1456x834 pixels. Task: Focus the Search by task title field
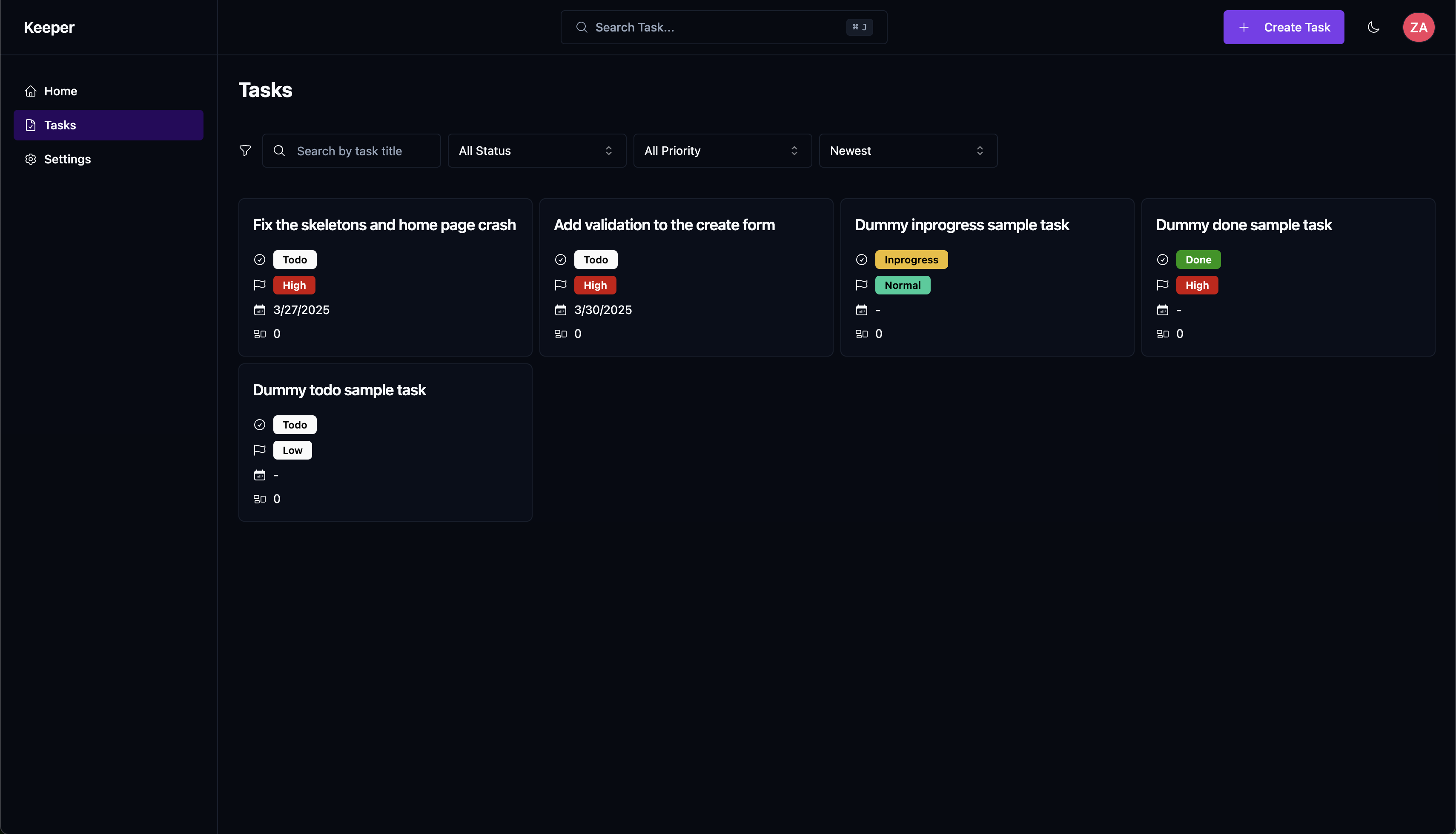coord(351,151)
